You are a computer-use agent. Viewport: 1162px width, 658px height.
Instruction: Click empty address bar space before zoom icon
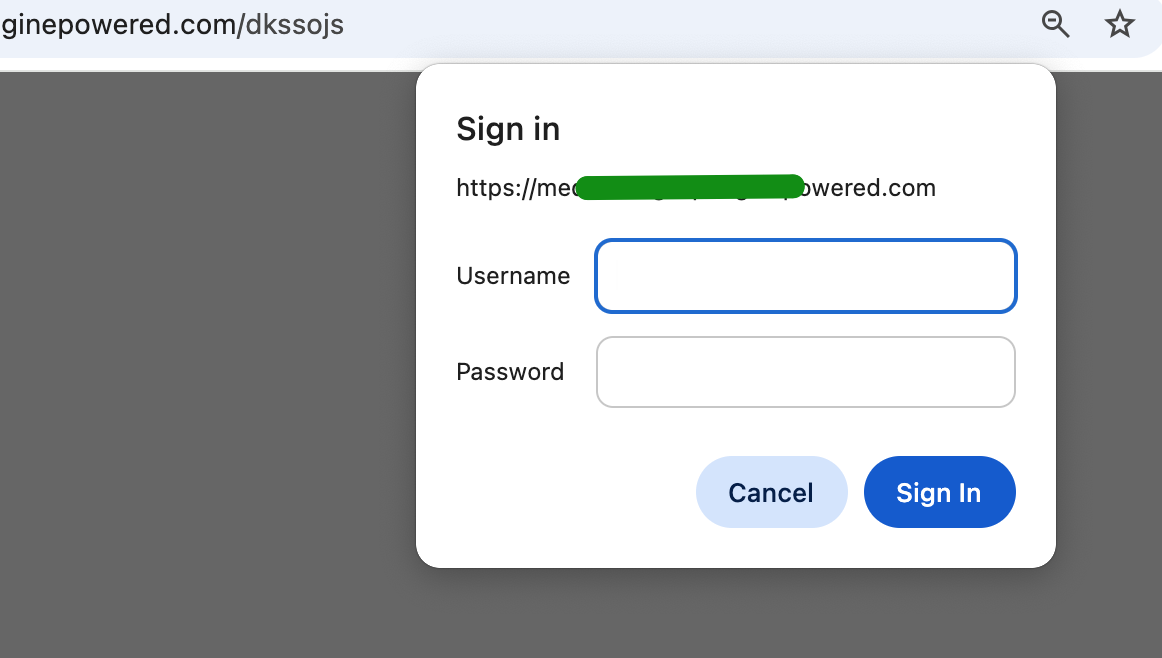click(x=689, y=24)
